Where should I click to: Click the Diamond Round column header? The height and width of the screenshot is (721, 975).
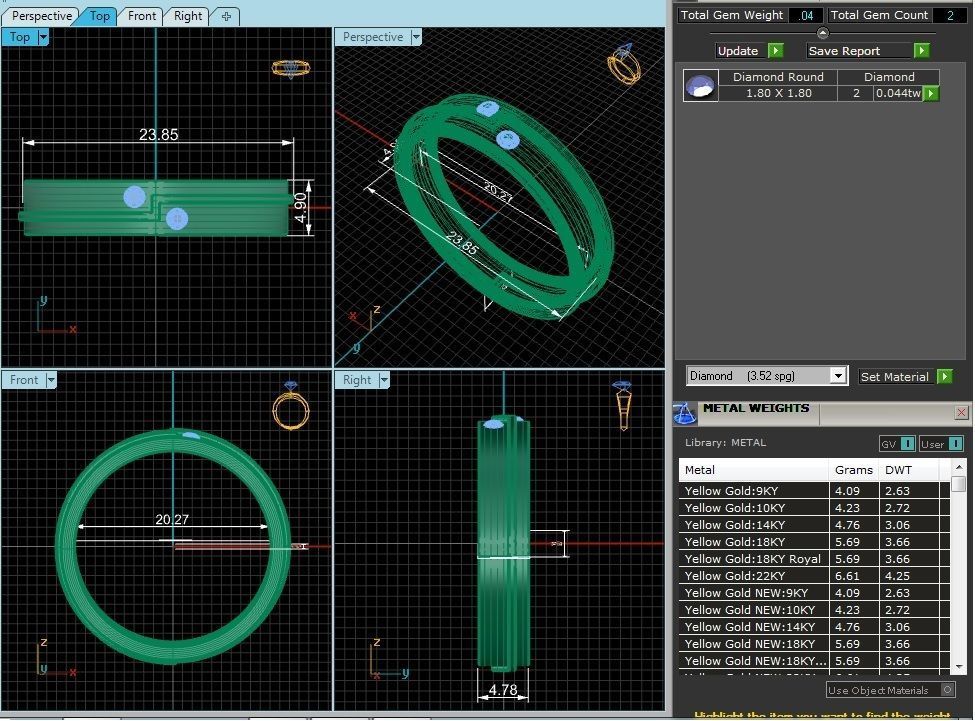778,77
